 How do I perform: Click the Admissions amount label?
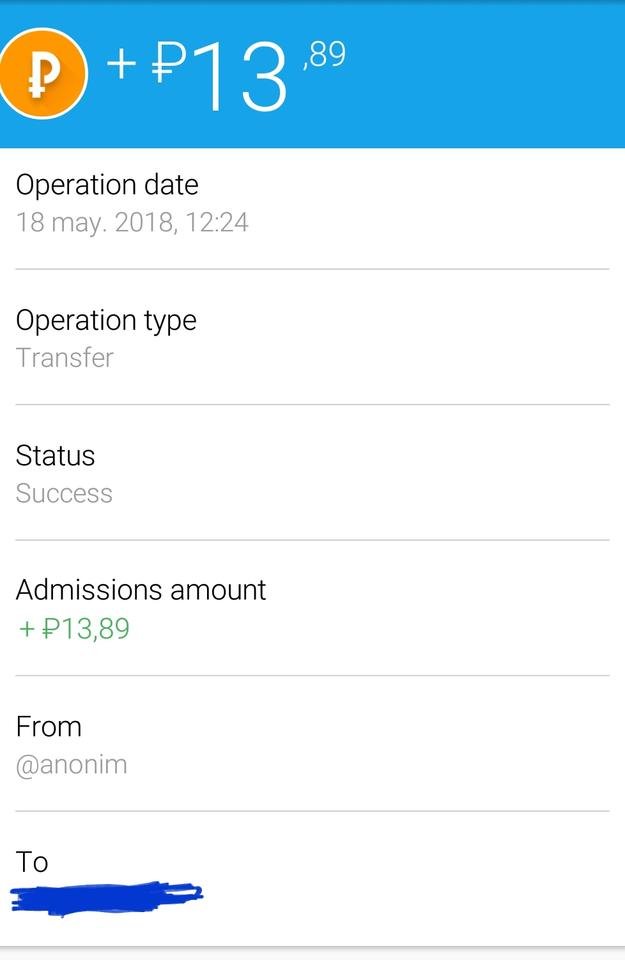coord(141,590)
